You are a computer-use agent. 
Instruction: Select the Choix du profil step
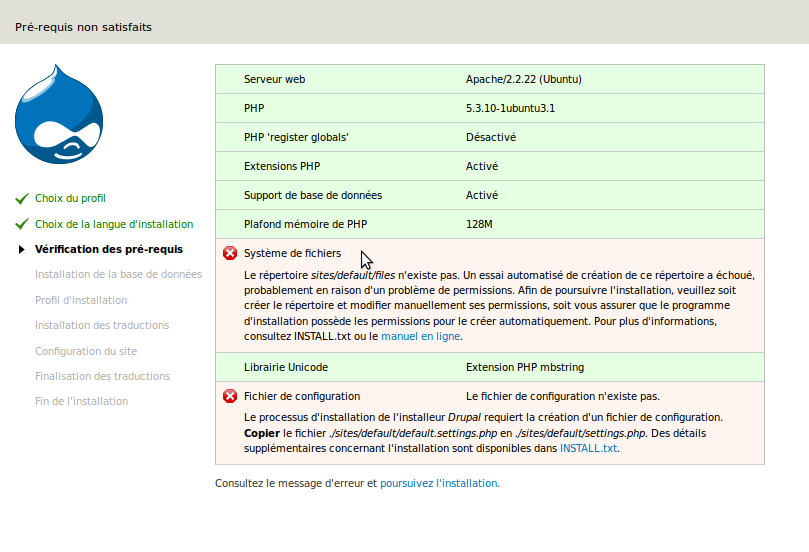(70, 199)
